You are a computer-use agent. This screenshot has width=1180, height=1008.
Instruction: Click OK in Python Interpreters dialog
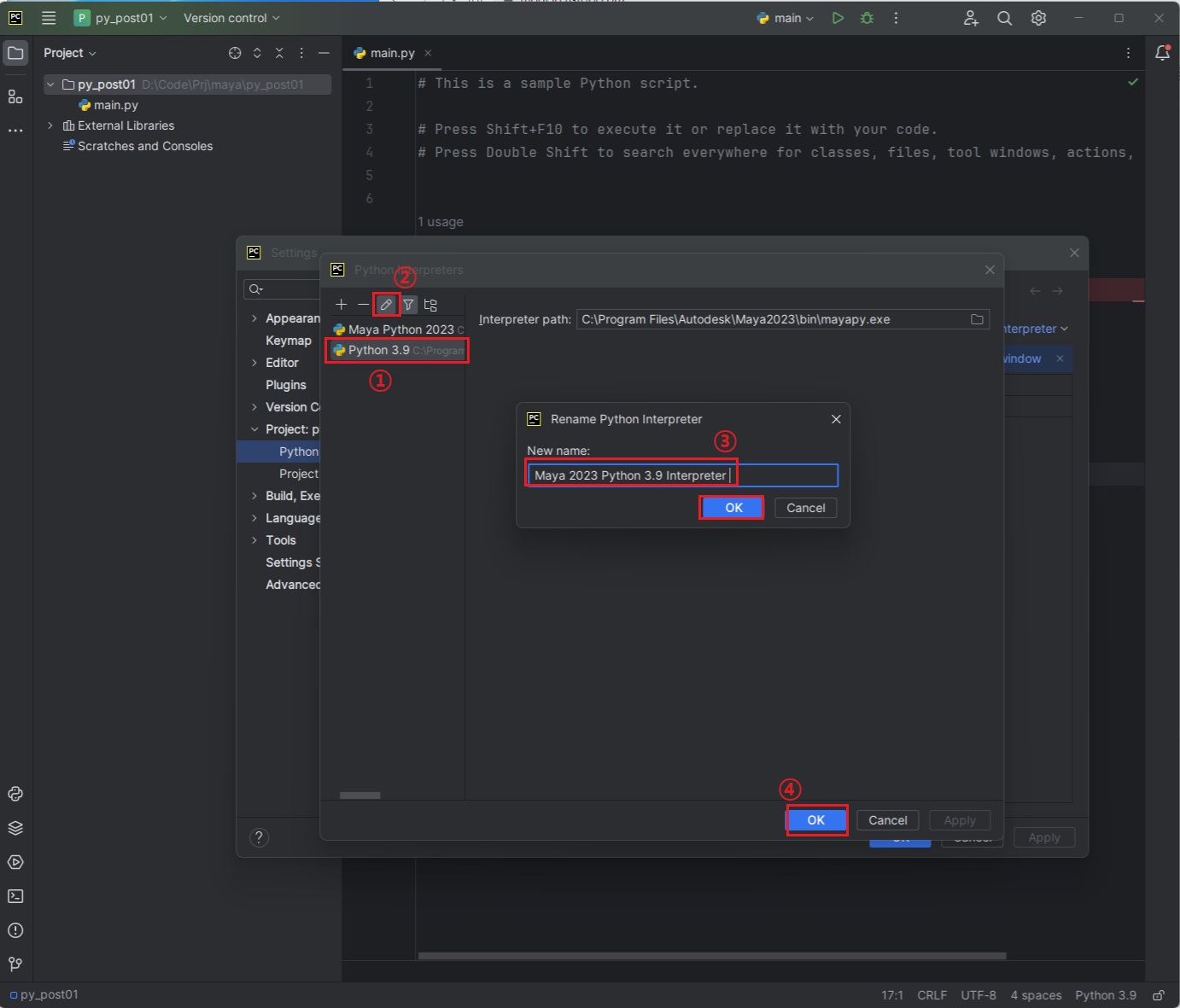point(816,820)
